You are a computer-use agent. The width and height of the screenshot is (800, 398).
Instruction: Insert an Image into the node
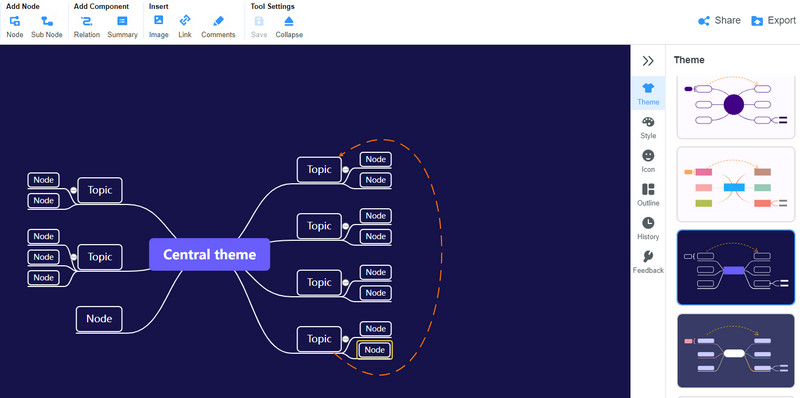click(x=159, y=21)
